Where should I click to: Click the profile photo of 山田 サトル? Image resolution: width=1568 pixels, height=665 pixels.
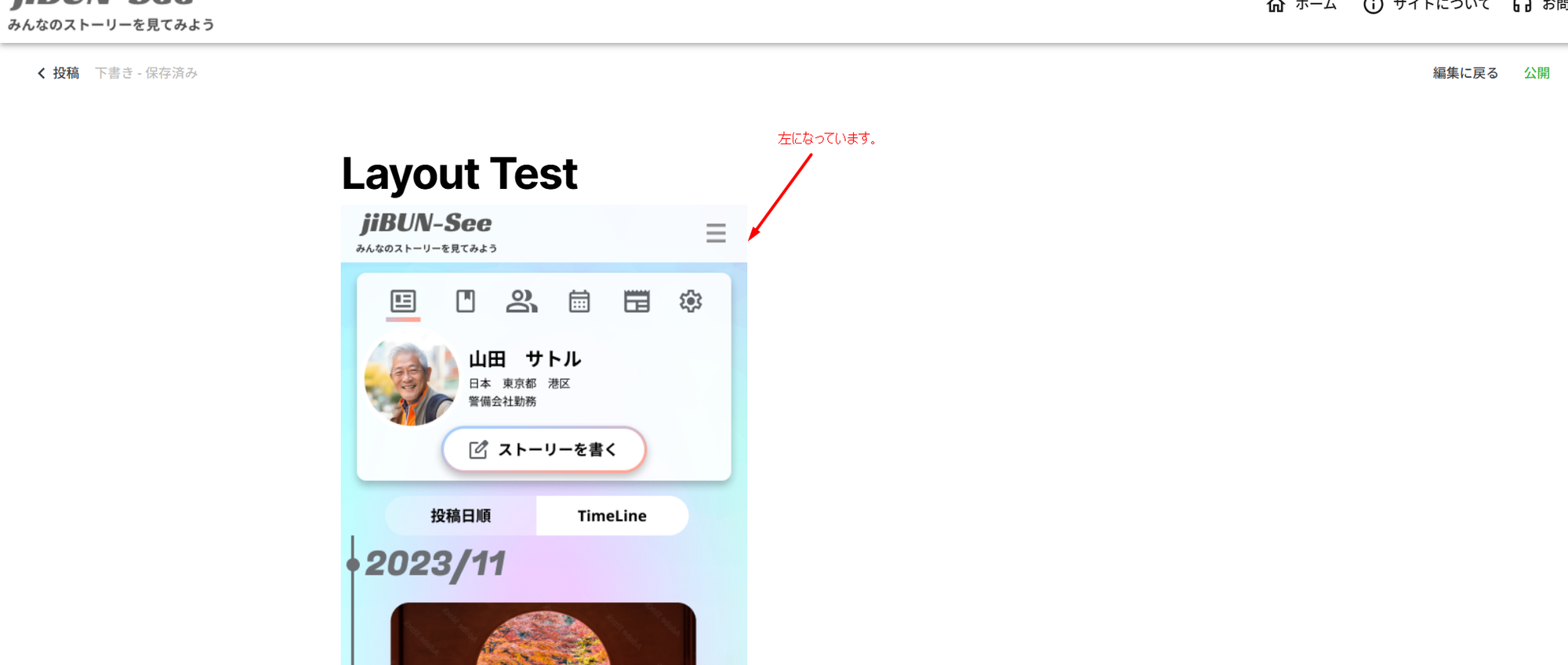pos(412,380)
